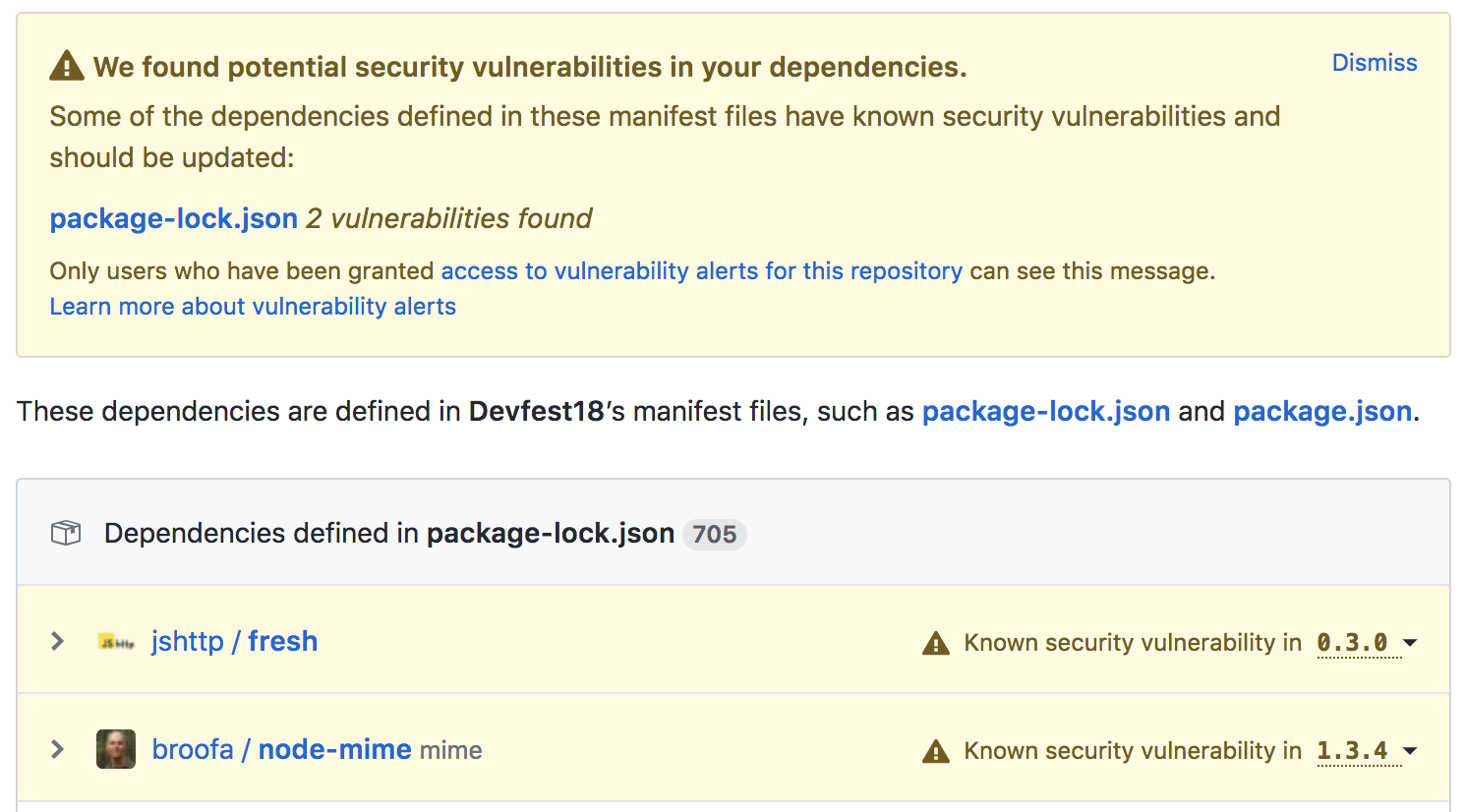Open the access to vulnerability alerts link

coord(701,271)
